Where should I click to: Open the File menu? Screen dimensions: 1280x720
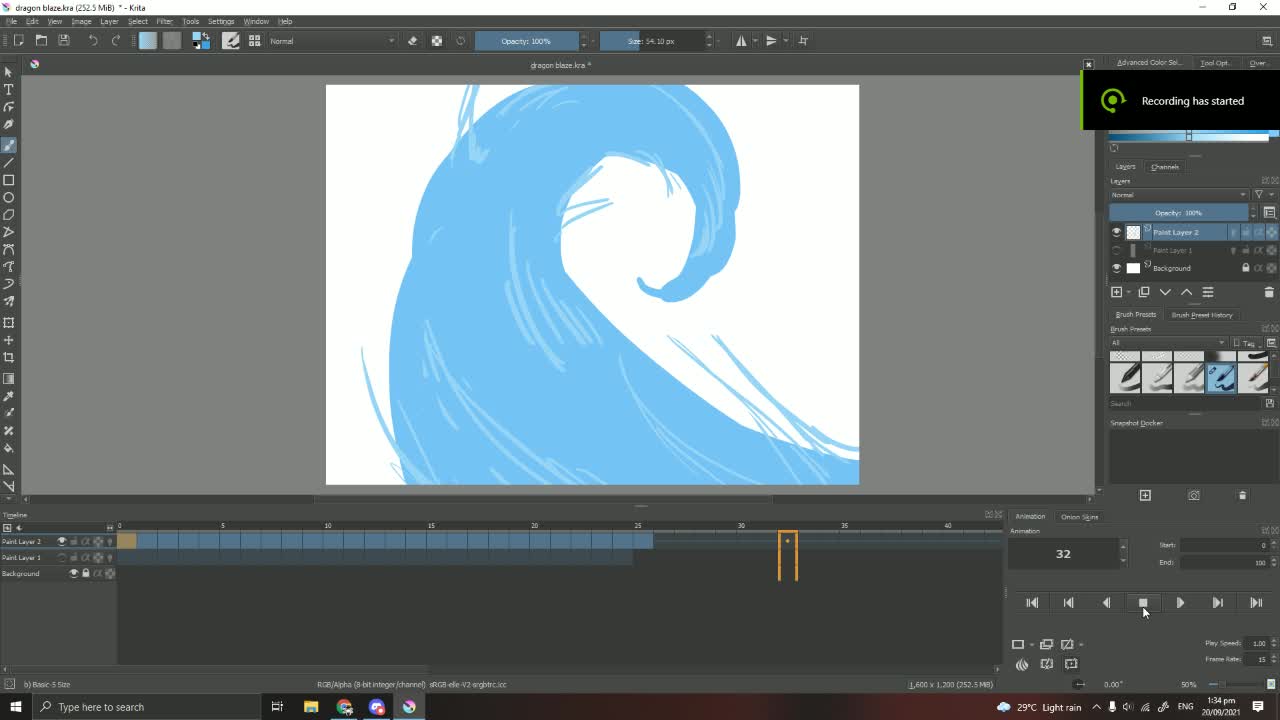(11, 21)
